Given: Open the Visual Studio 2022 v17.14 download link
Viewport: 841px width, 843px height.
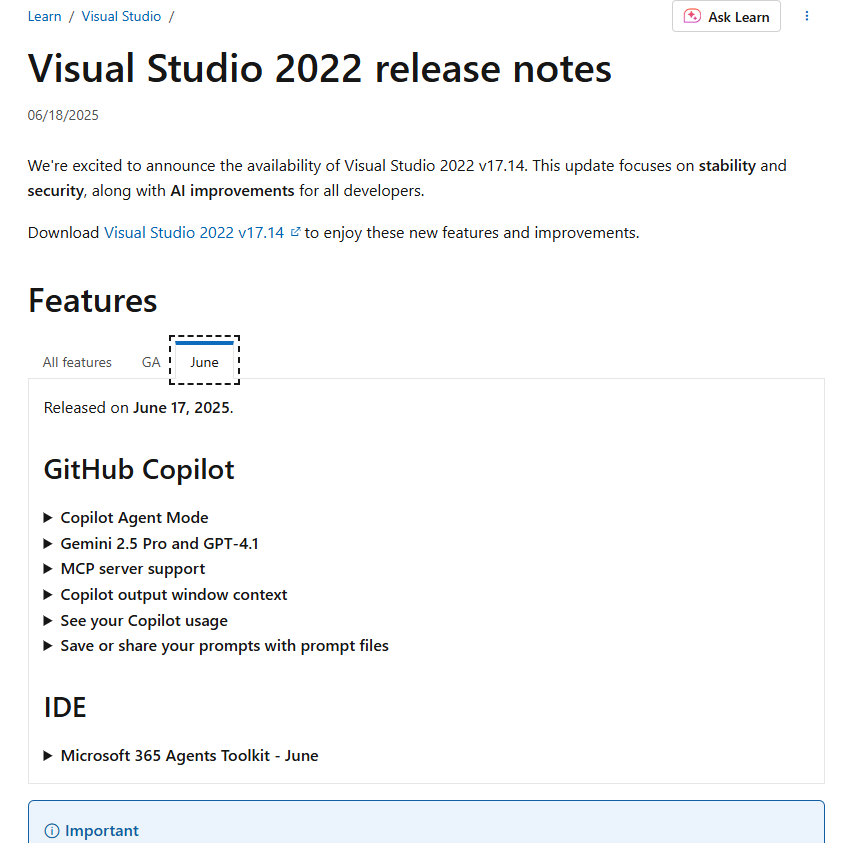Looking at the screenshot, I should coord(194,232).
